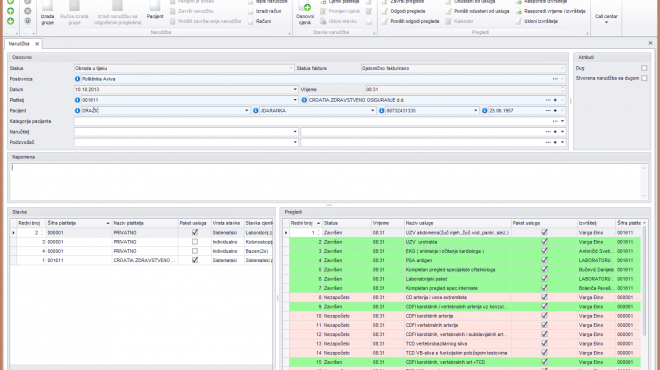
Task: Toggle Paket usluga for UZV urotrakta
Action: click(x=544, y=242)
